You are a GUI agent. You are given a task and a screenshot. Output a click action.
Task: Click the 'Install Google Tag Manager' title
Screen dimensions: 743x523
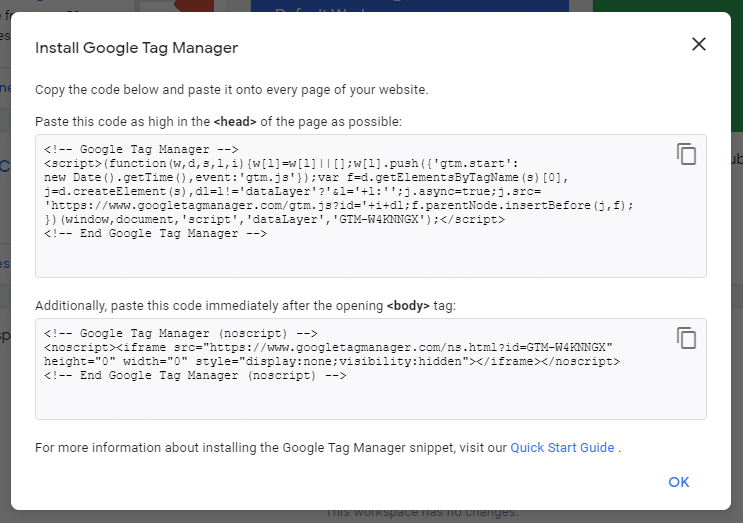[136, 48]
